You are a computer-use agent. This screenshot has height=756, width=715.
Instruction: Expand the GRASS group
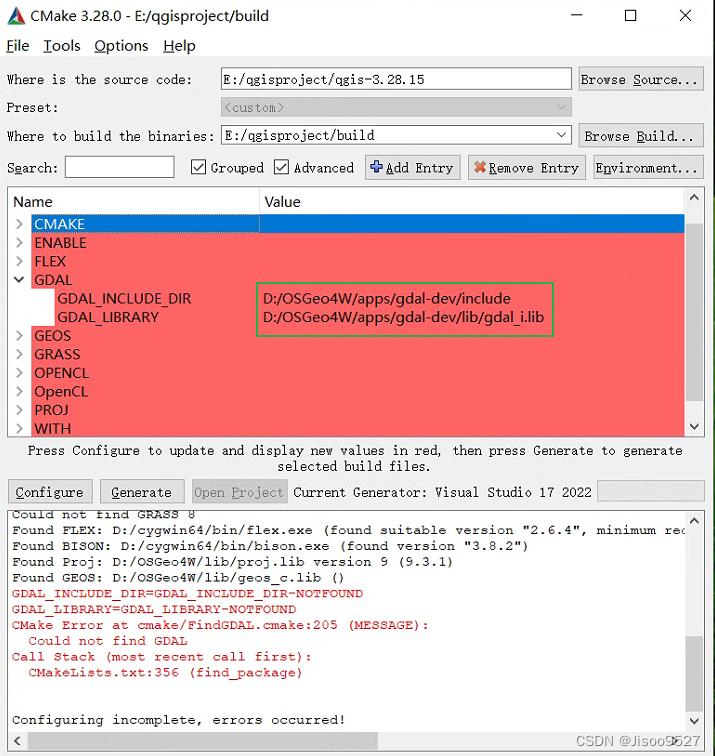19,354
